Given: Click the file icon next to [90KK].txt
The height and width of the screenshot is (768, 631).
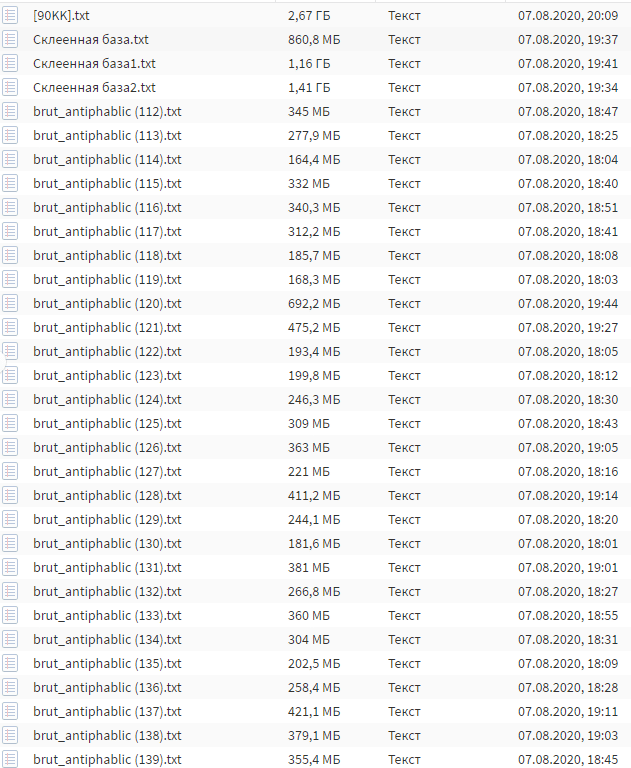Looking at the screenshot, I should (10, 15).
